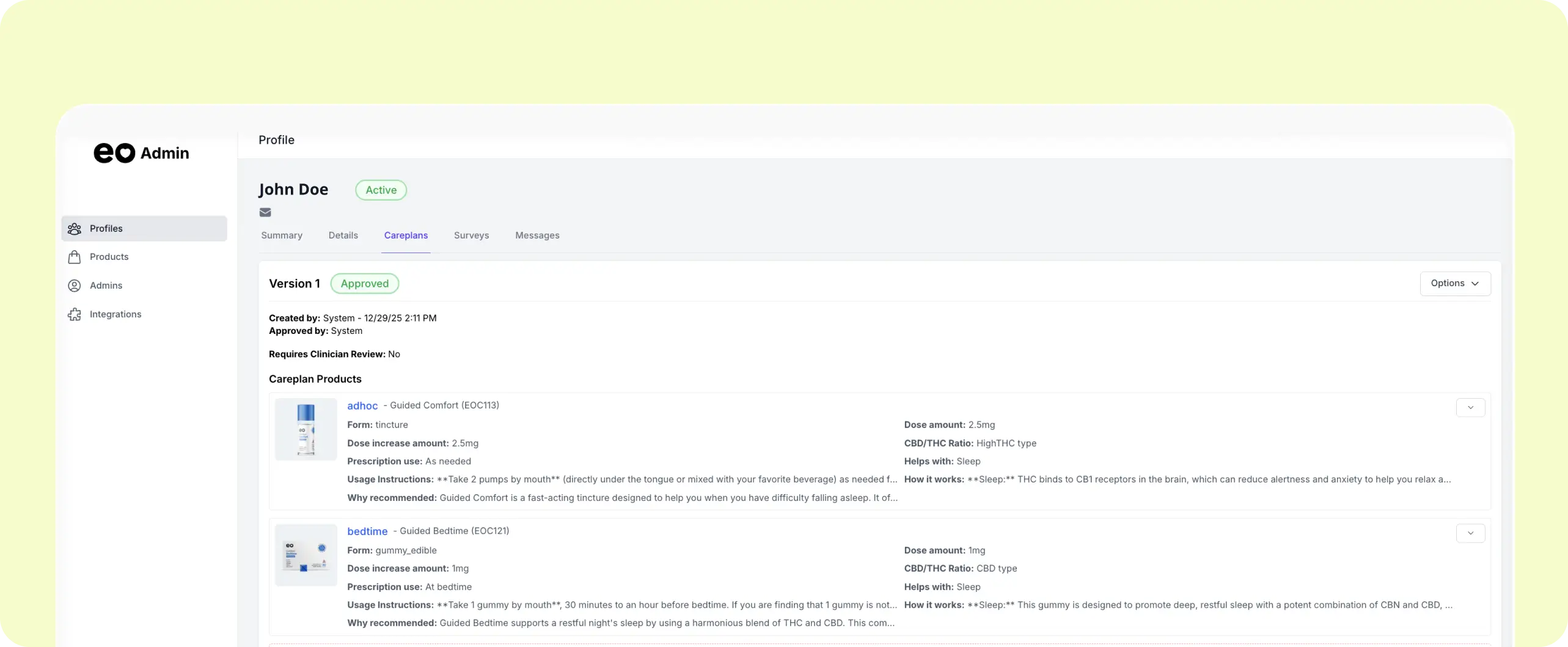Open the Options dropdown menu
The height and width of the screenshot is (647, 1568).
[x=1455, y=283]
